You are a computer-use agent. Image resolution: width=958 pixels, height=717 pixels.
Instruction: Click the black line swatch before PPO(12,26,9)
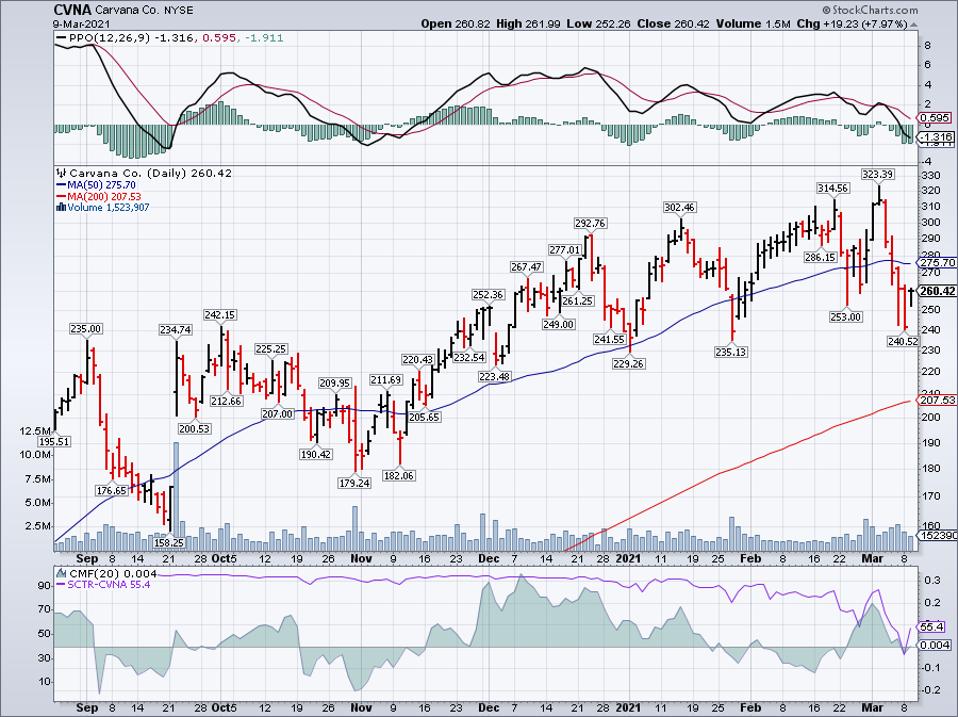[61, 38]
